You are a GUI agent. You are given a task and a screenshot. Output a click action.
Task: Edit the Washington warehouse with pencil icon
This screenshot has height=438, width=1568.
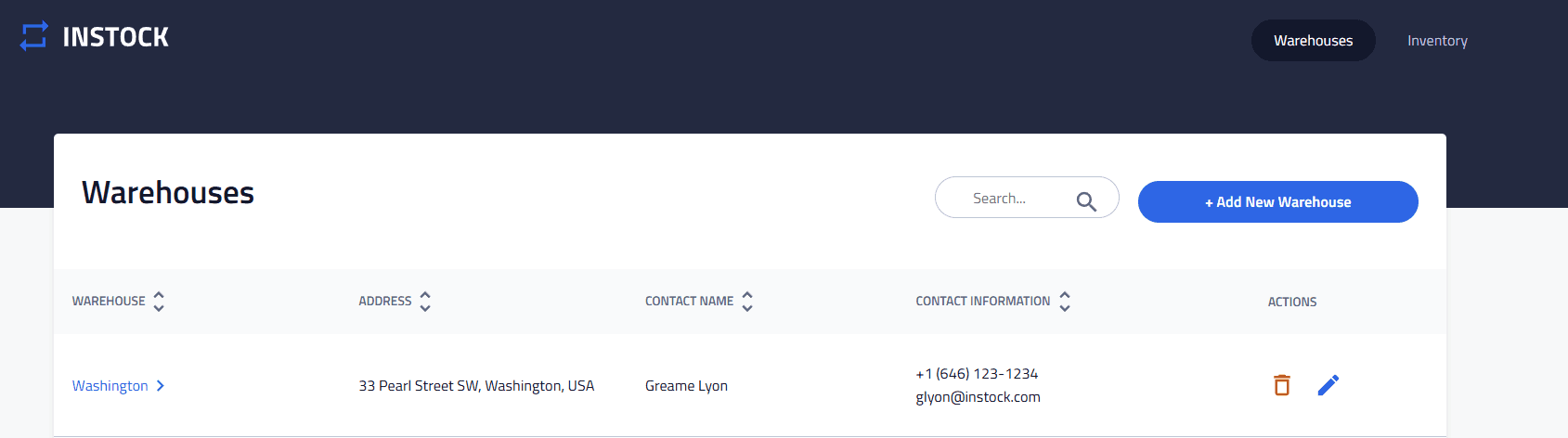1328,385
